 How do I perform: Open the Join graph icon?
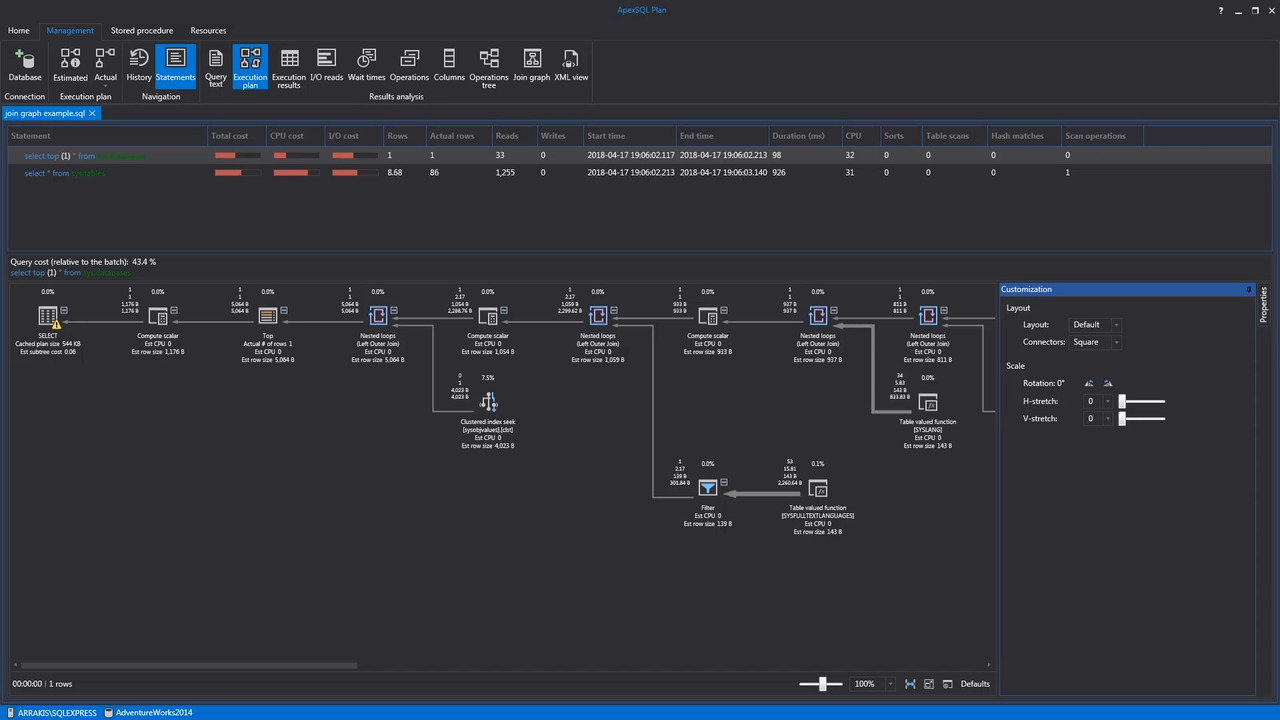[x=532, y=63]
